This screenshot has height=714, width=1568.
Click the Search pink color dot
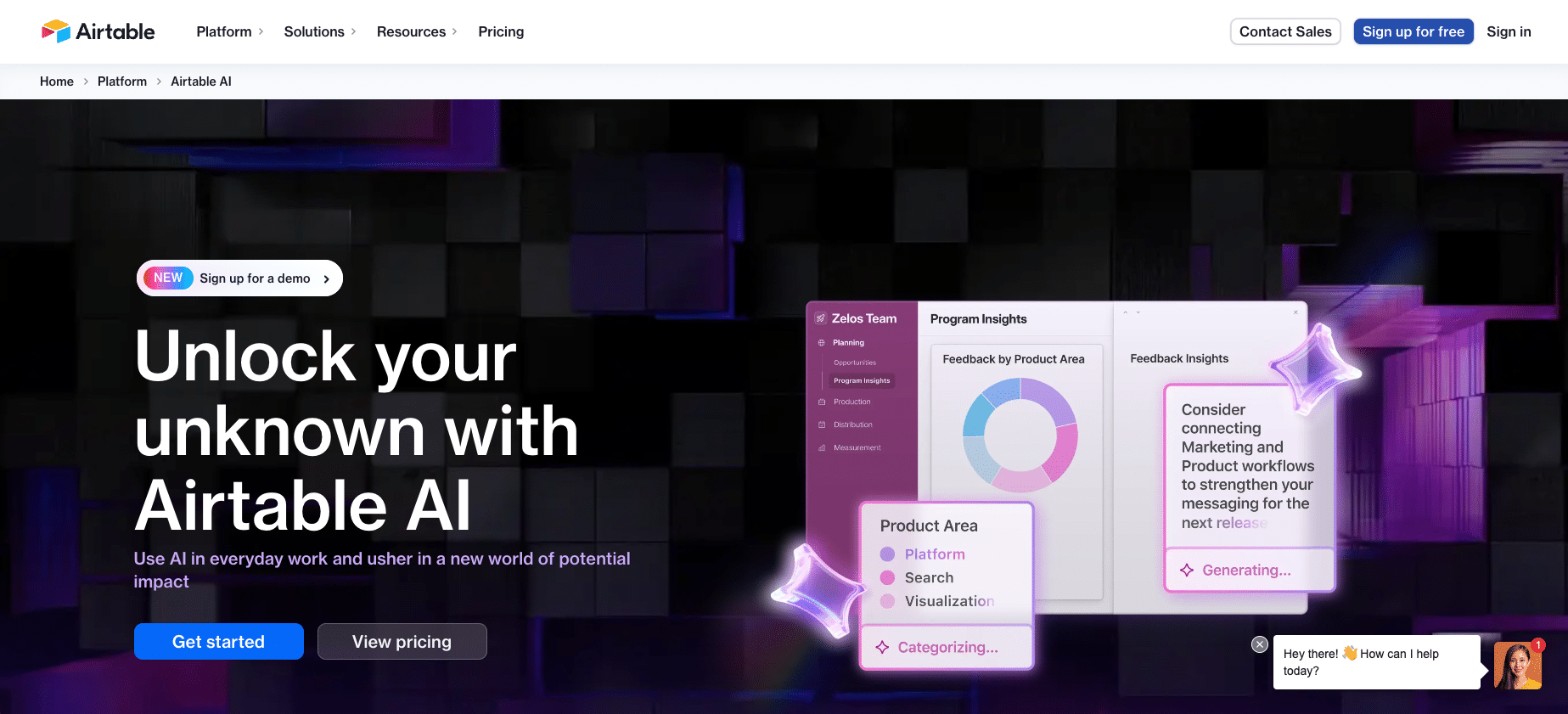click(x=887, y=577)
